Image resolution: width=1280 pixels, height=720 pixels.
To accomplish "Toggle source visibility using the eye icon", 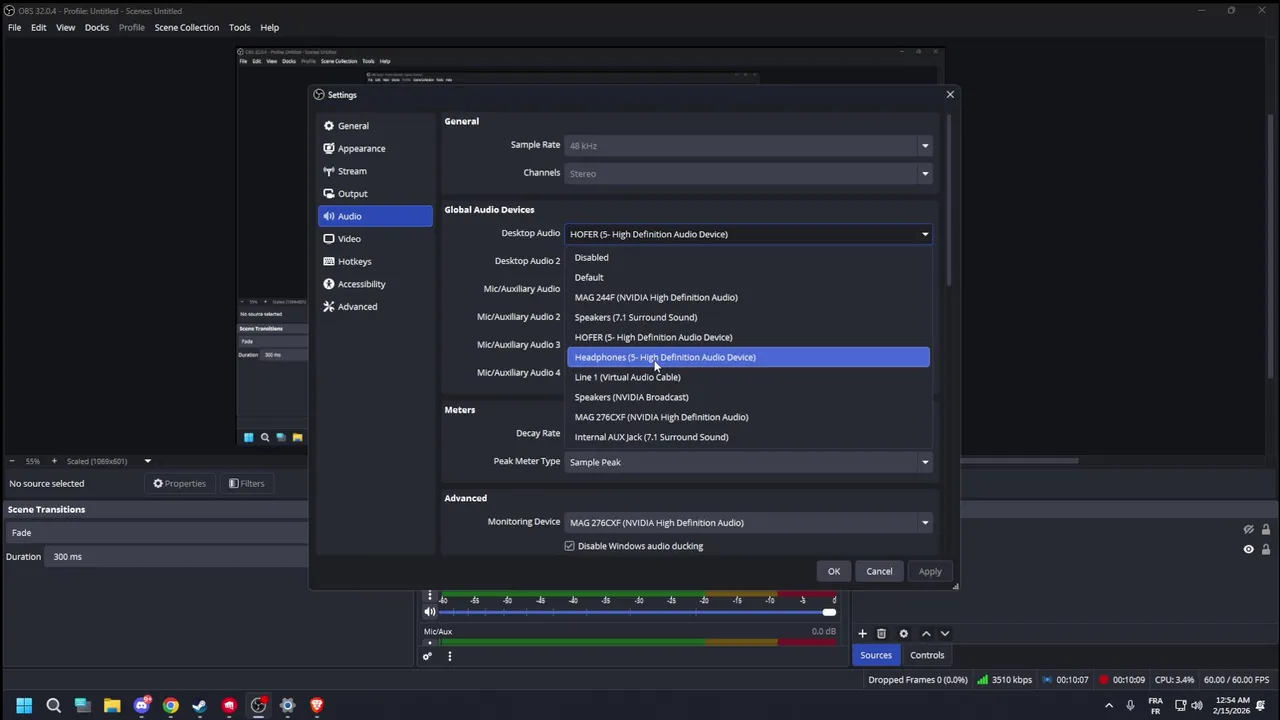I will click(1248, 549).
